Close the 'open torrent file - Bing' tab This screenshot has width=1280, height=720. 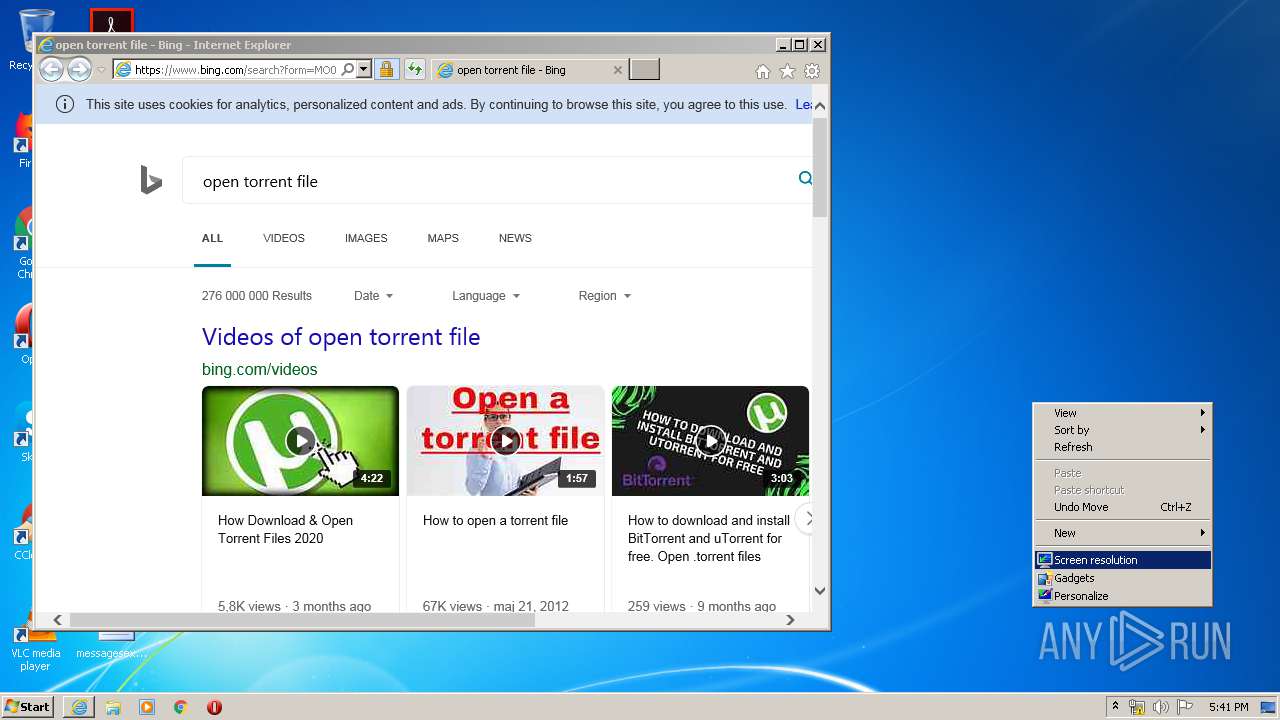coord(617,70)
